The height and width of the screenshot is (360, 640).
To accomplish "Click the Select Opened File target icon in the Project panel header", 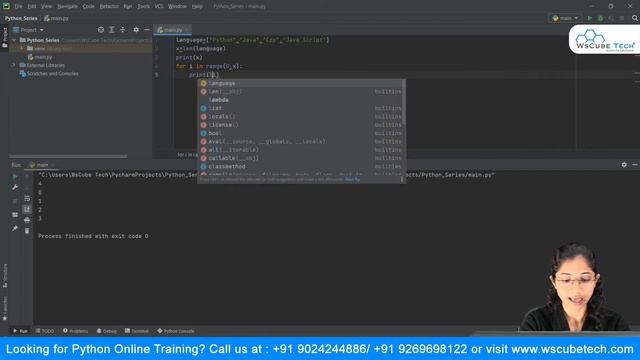I will pos(101,30).
